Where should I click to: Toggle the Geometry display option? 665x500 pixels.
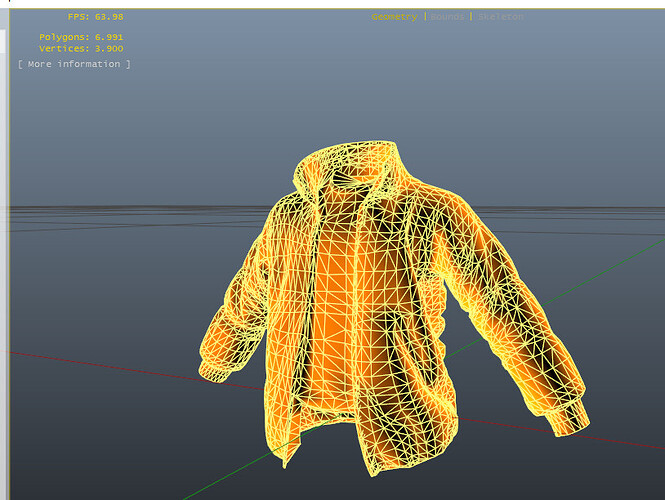click(x=394, y=17)
